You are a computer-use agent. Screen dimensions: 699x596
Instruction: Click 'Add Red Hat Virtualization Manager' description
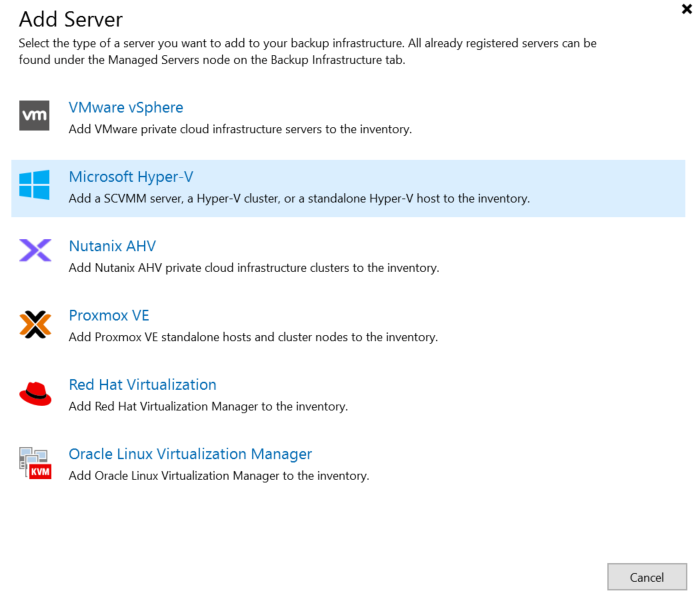click(208, 407)
